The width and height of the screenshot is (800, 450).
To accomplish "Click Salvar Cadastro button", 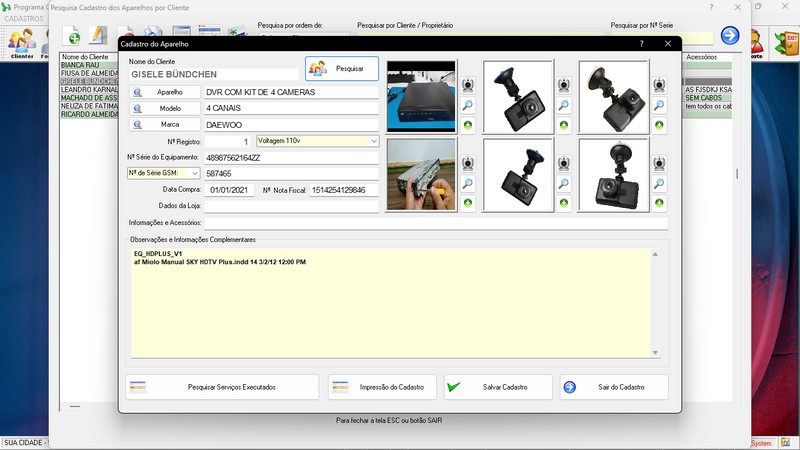I will (x=498, y=387).
